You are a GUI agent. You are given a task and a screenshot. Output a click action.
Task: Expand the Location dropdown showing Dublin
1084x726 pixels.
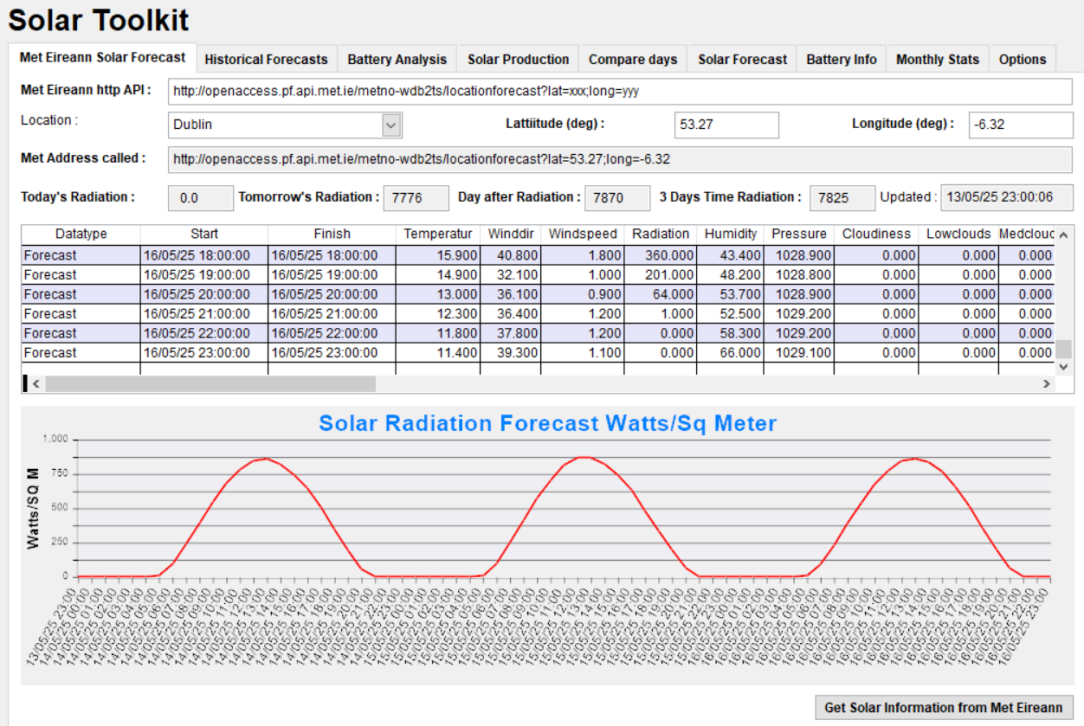tap(391, 125)
